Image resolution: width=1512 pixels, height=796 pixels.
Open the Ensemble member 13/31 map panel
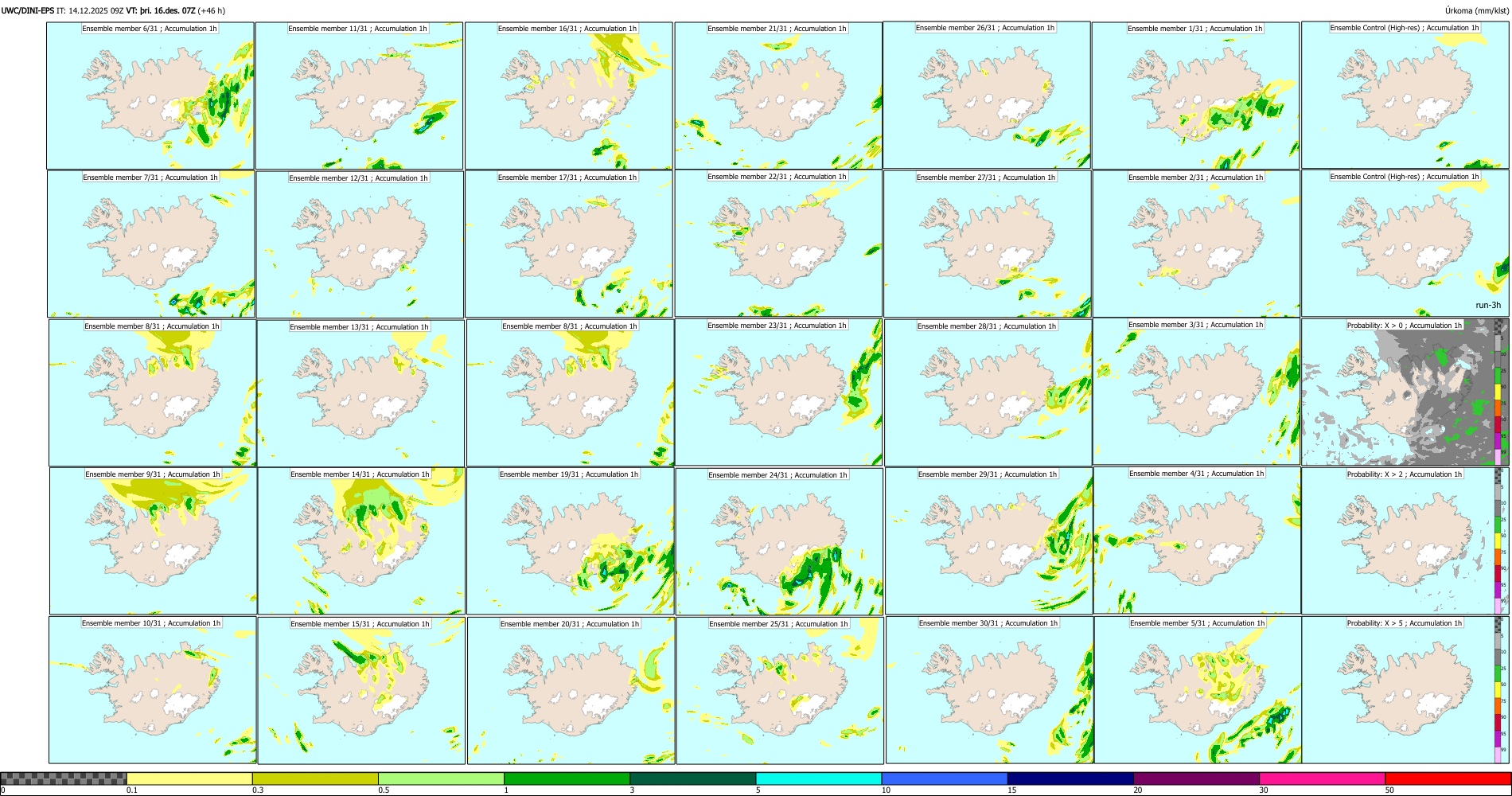[x=360, y=393]
